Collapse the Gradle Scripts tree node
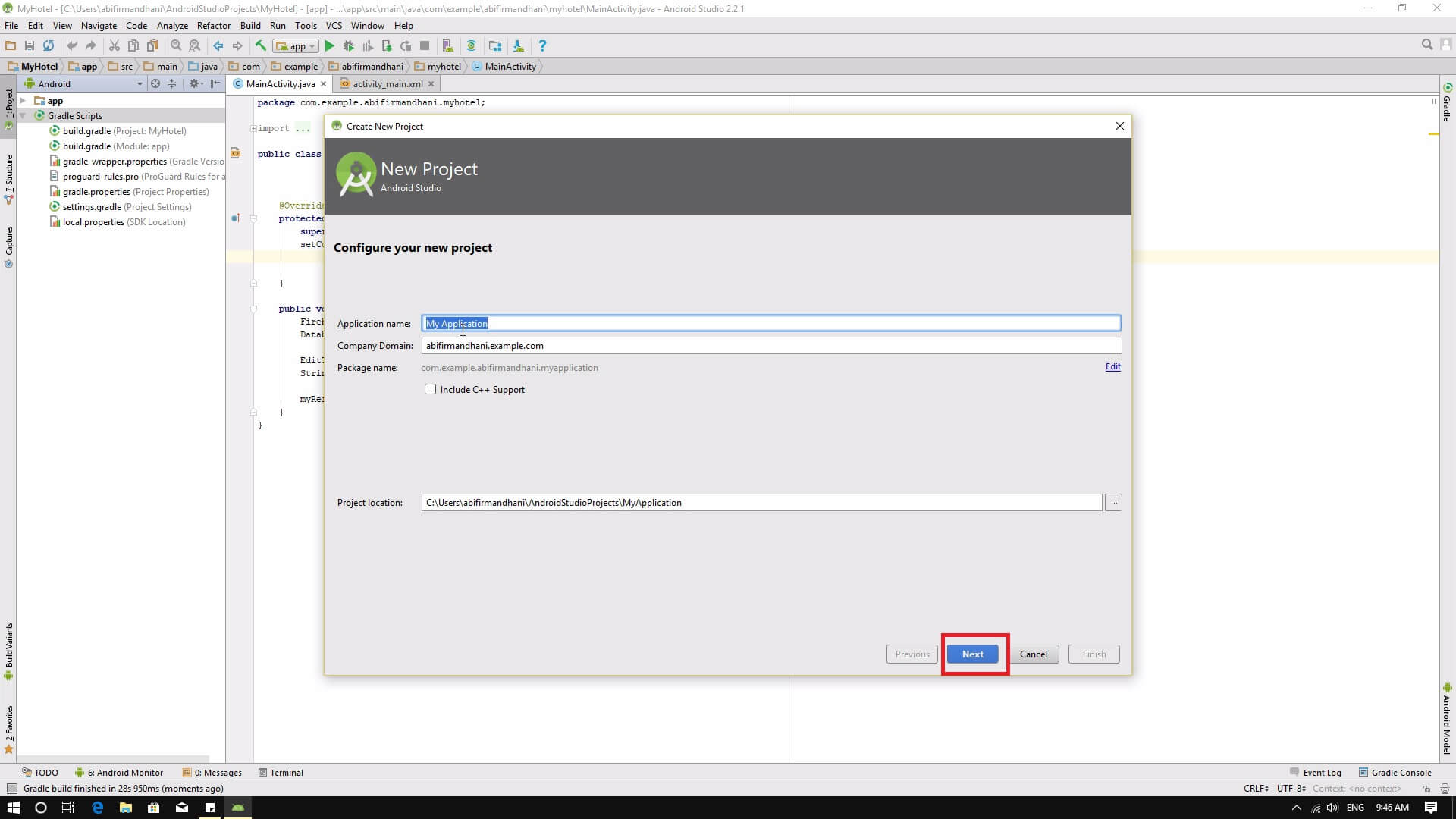Screen dimensions: 1456x819 (x=24, y=115)
